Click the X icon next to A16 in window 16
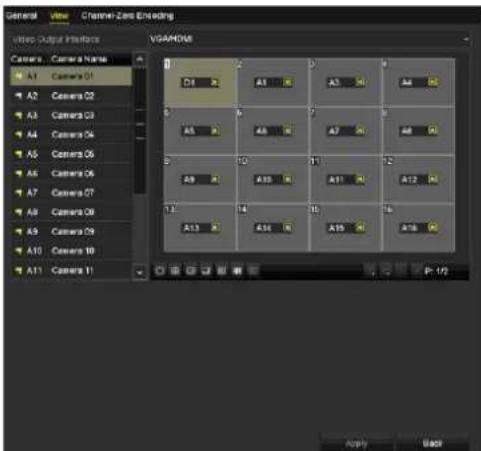 click(433, 228)
